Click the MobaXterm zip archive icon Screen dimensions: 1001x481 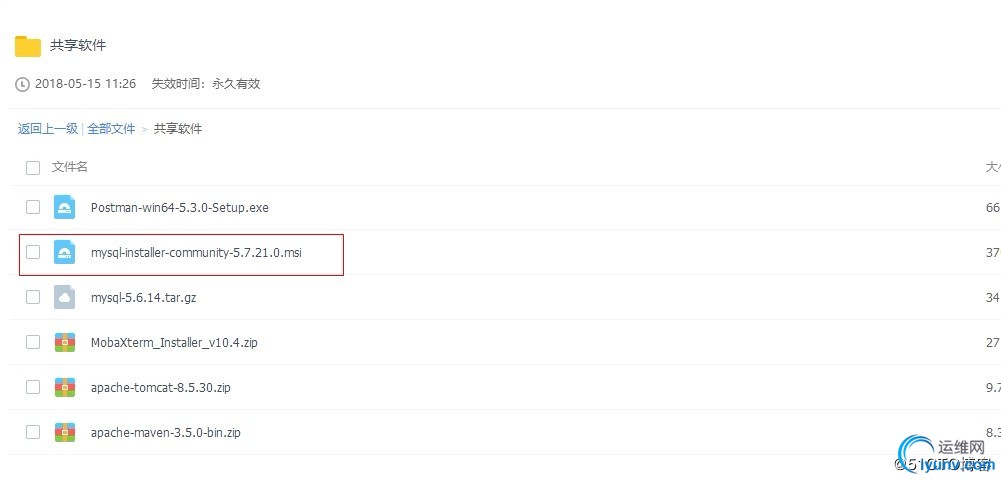coord(65,342)
